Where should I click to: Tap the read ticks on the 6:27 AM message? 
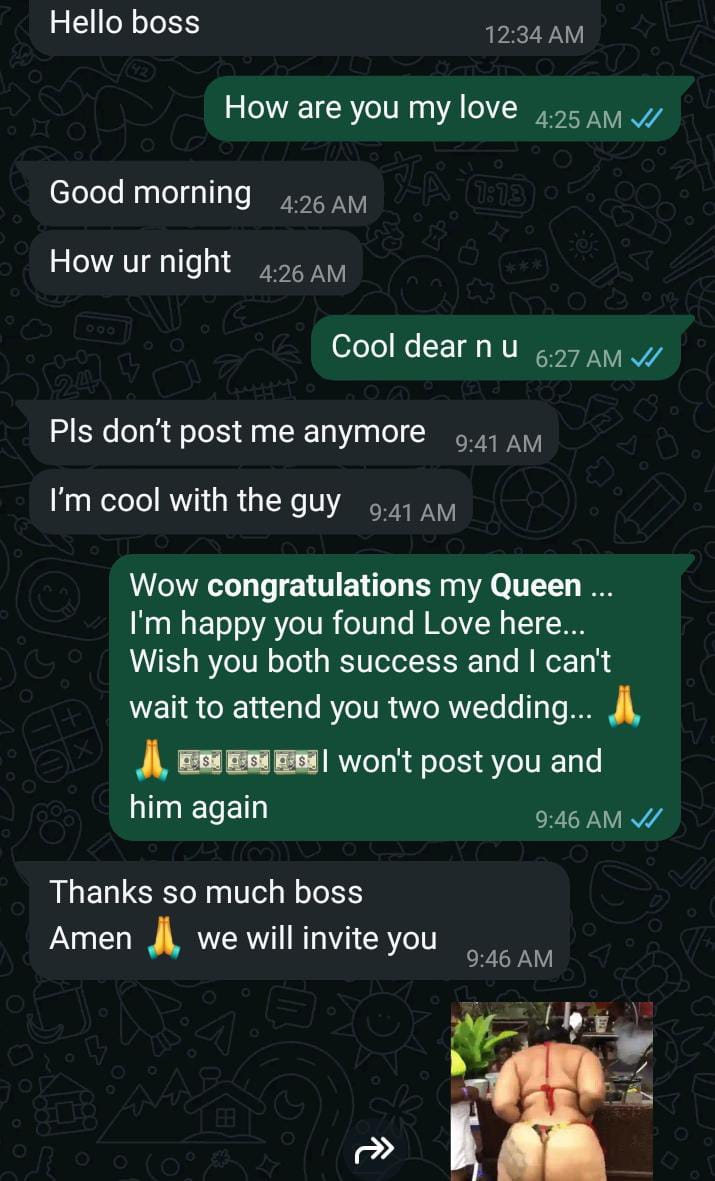(646, 358)
